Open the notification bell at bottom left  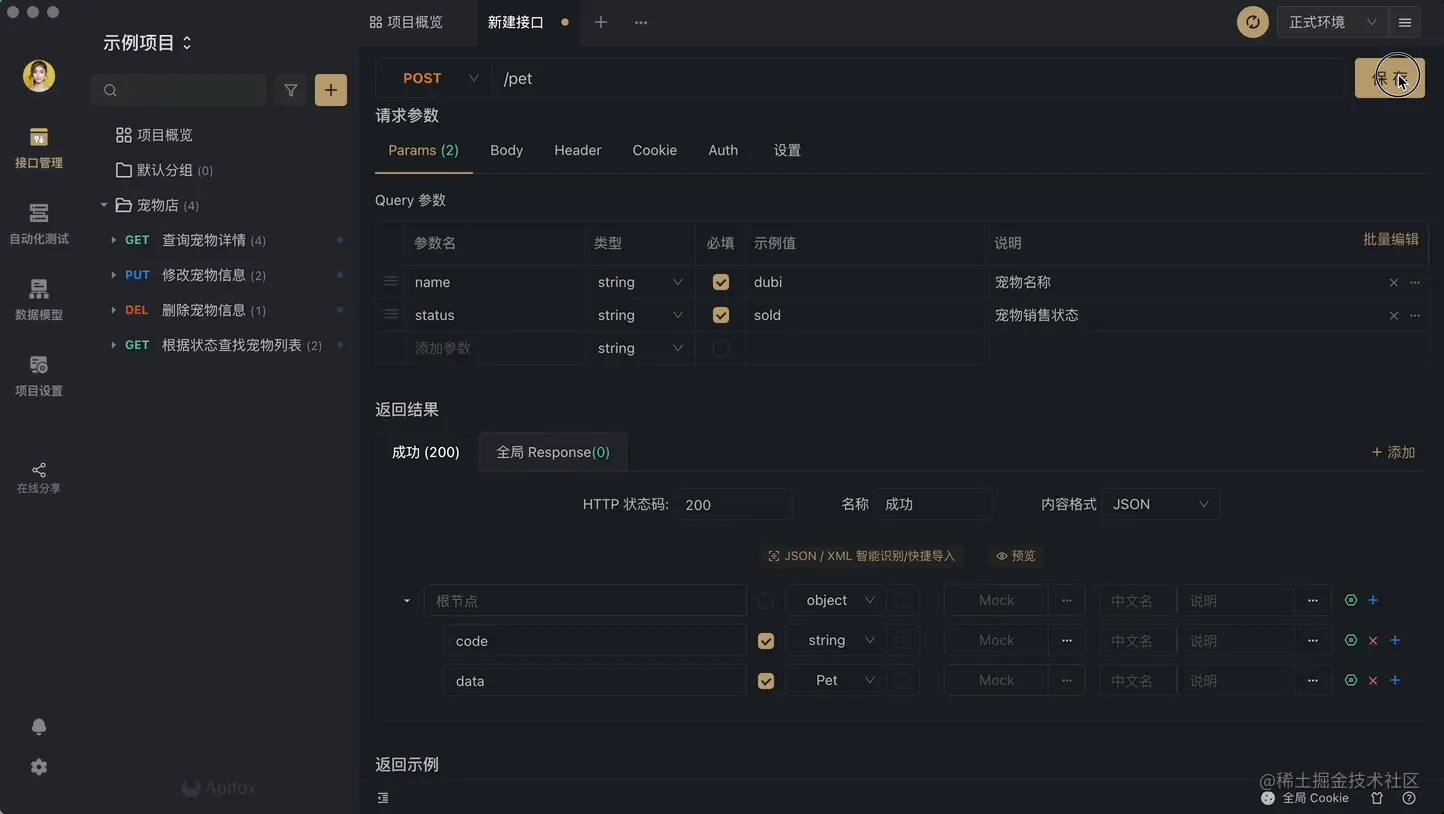(x=38, y=726)
